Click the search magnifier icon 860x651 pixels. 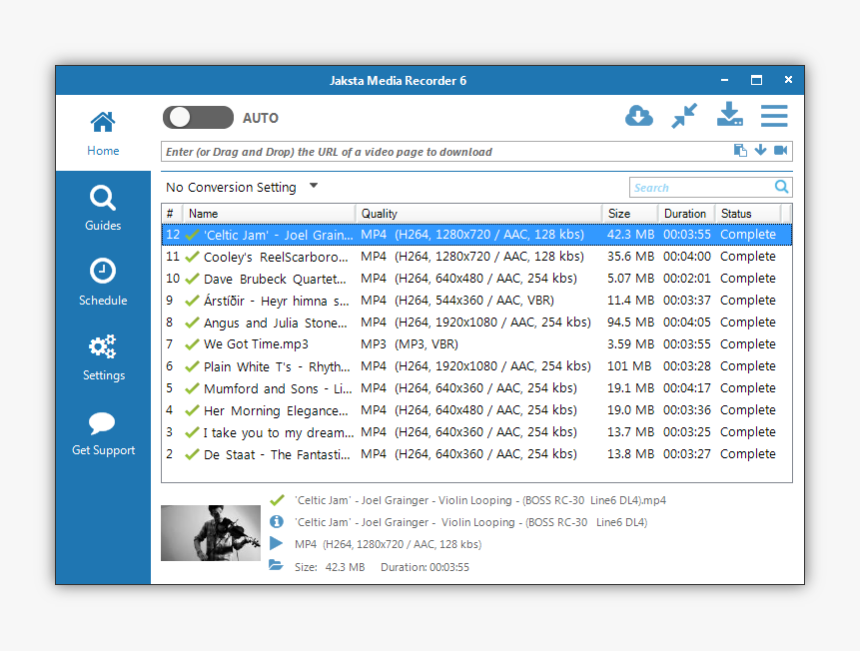pyautogui.click(x=782, y=187)
